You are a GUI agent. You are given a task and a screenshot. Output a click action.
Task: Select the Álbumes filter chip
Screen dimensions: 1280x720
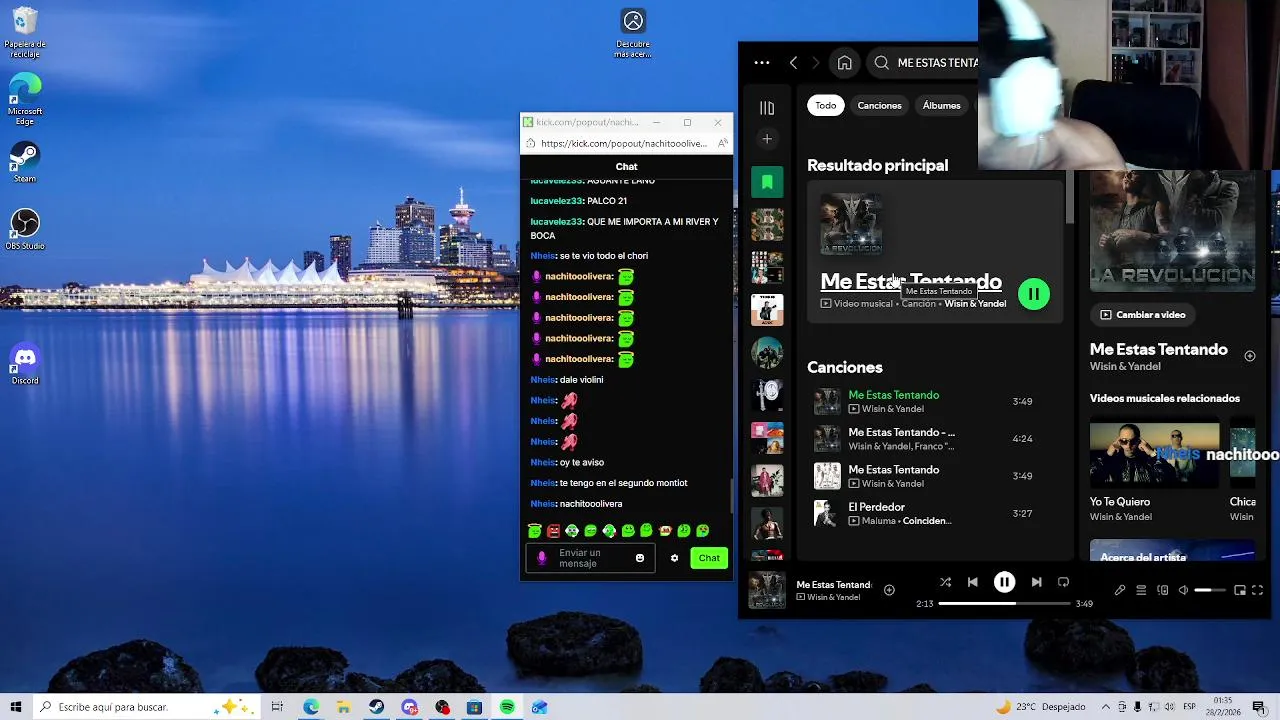point(941,105)
